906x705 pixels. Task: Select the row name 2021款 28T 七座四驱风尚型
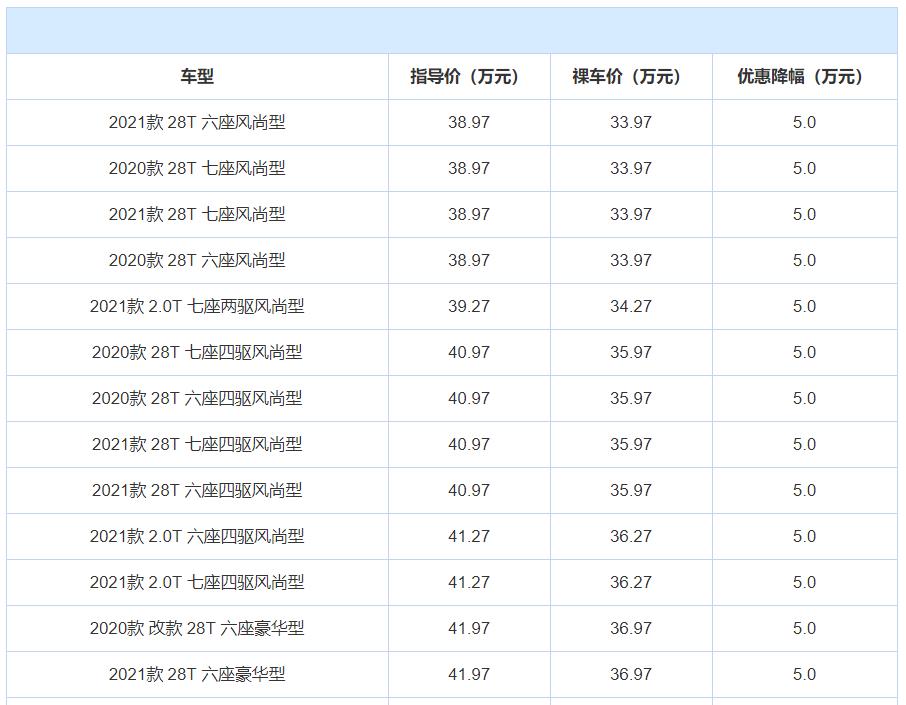197,444
